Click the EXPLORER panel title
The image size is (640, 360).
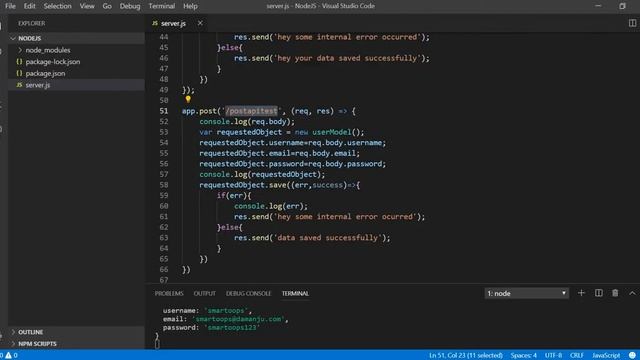pos(31,24)
